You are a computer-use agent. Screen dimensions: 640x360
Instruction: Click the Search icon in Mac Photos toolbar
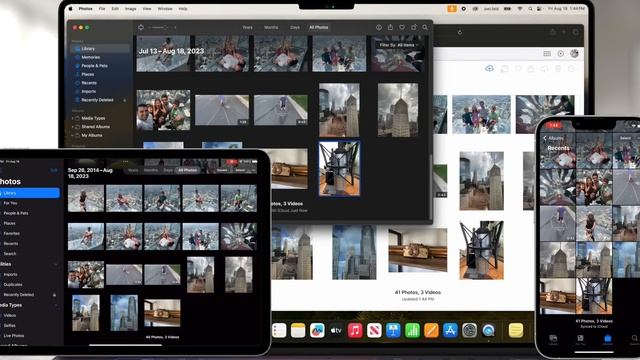pyautogui.click(x=425, y=27)
